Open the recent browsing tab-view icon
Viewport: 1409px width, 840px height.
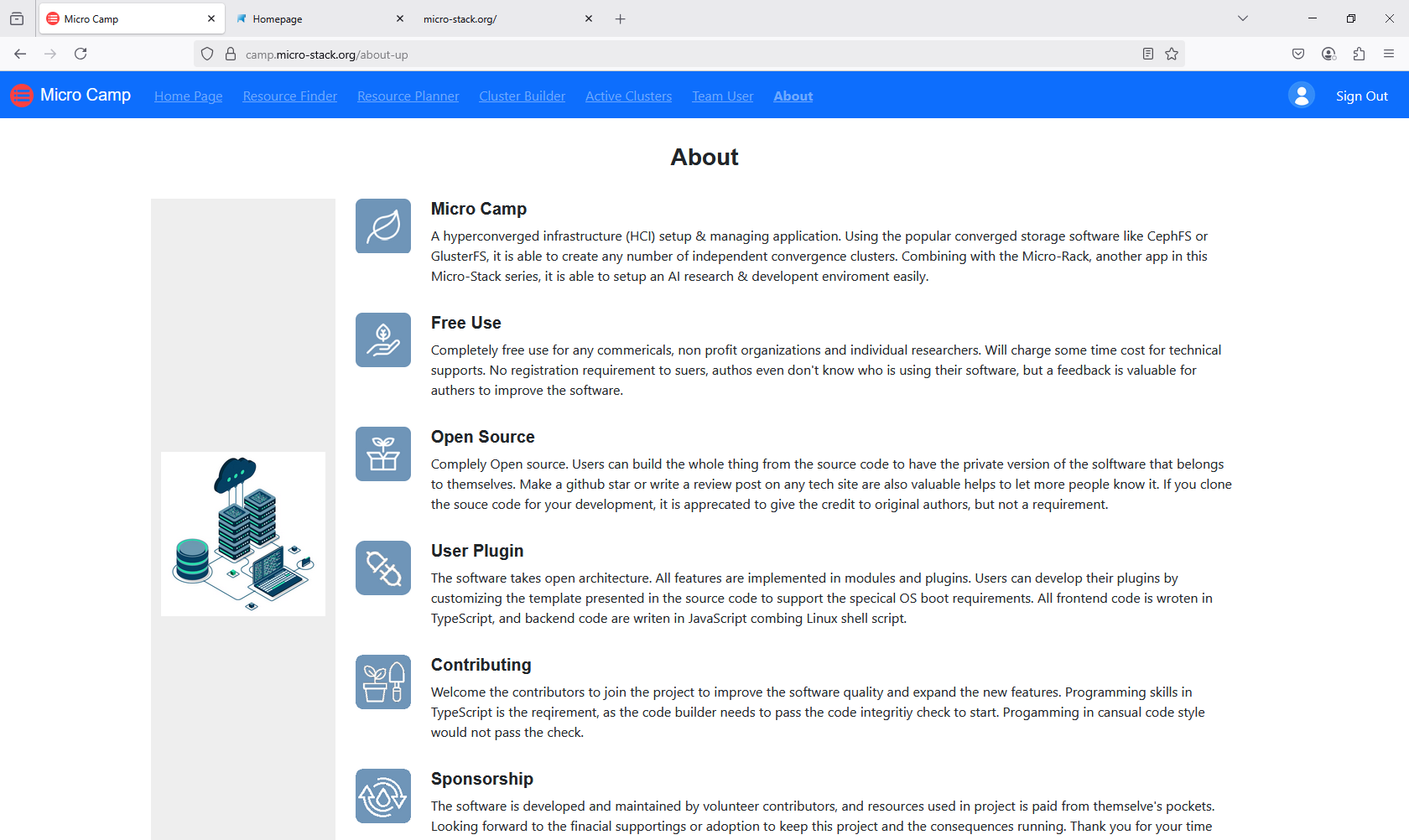pos(17,18)
